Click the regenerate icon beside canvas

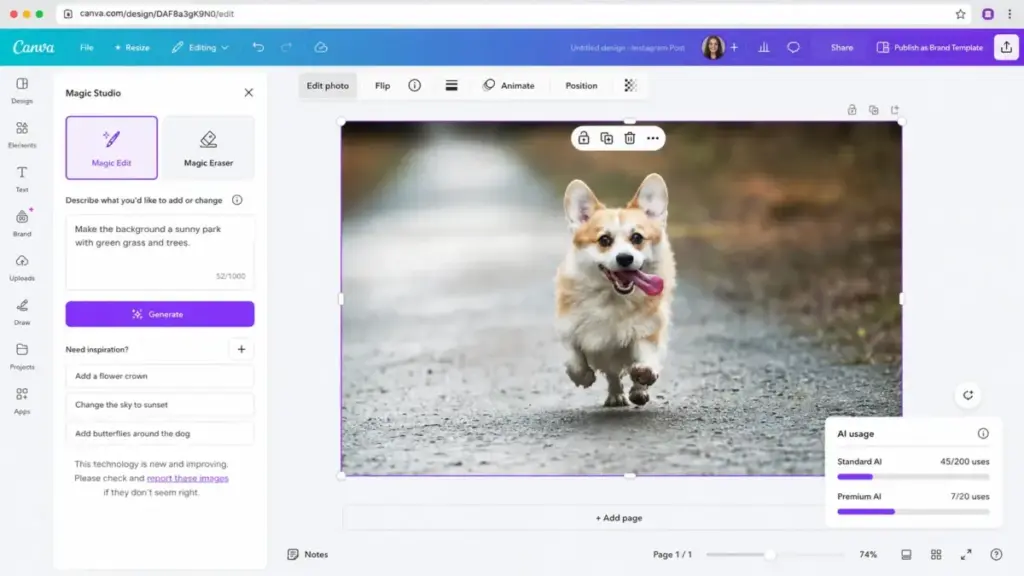pos(968,395)
